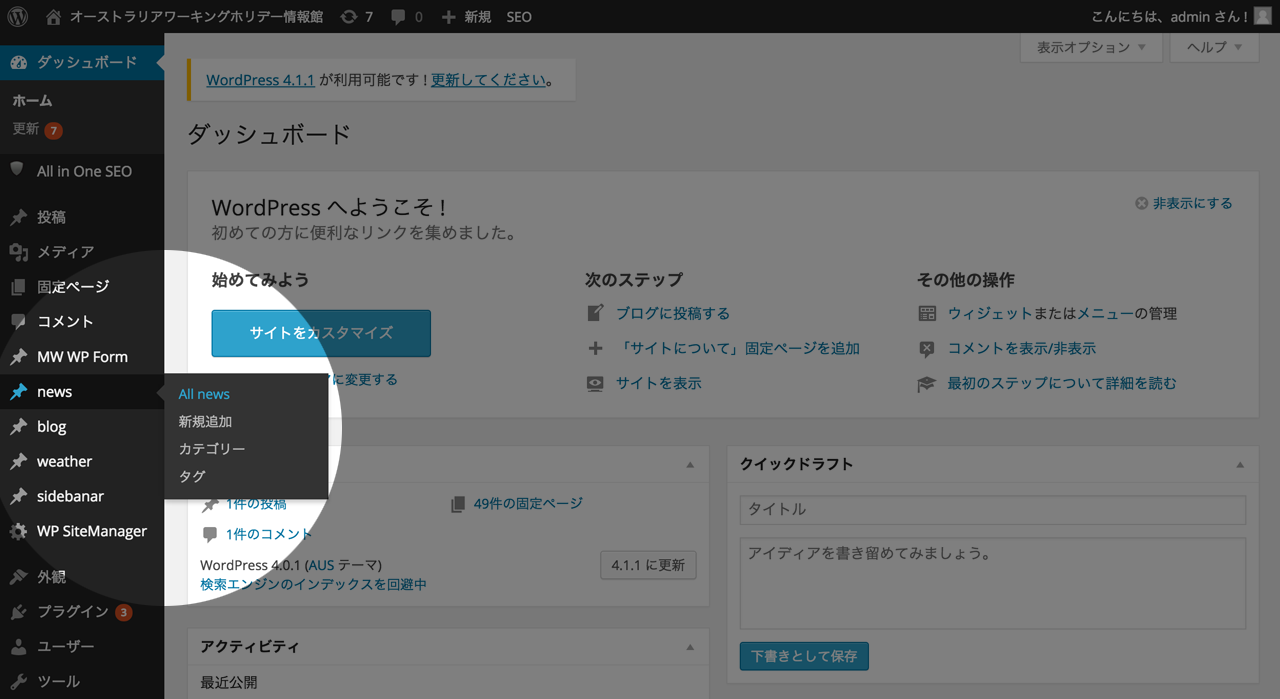Click the home icon beside the site name

53,16
